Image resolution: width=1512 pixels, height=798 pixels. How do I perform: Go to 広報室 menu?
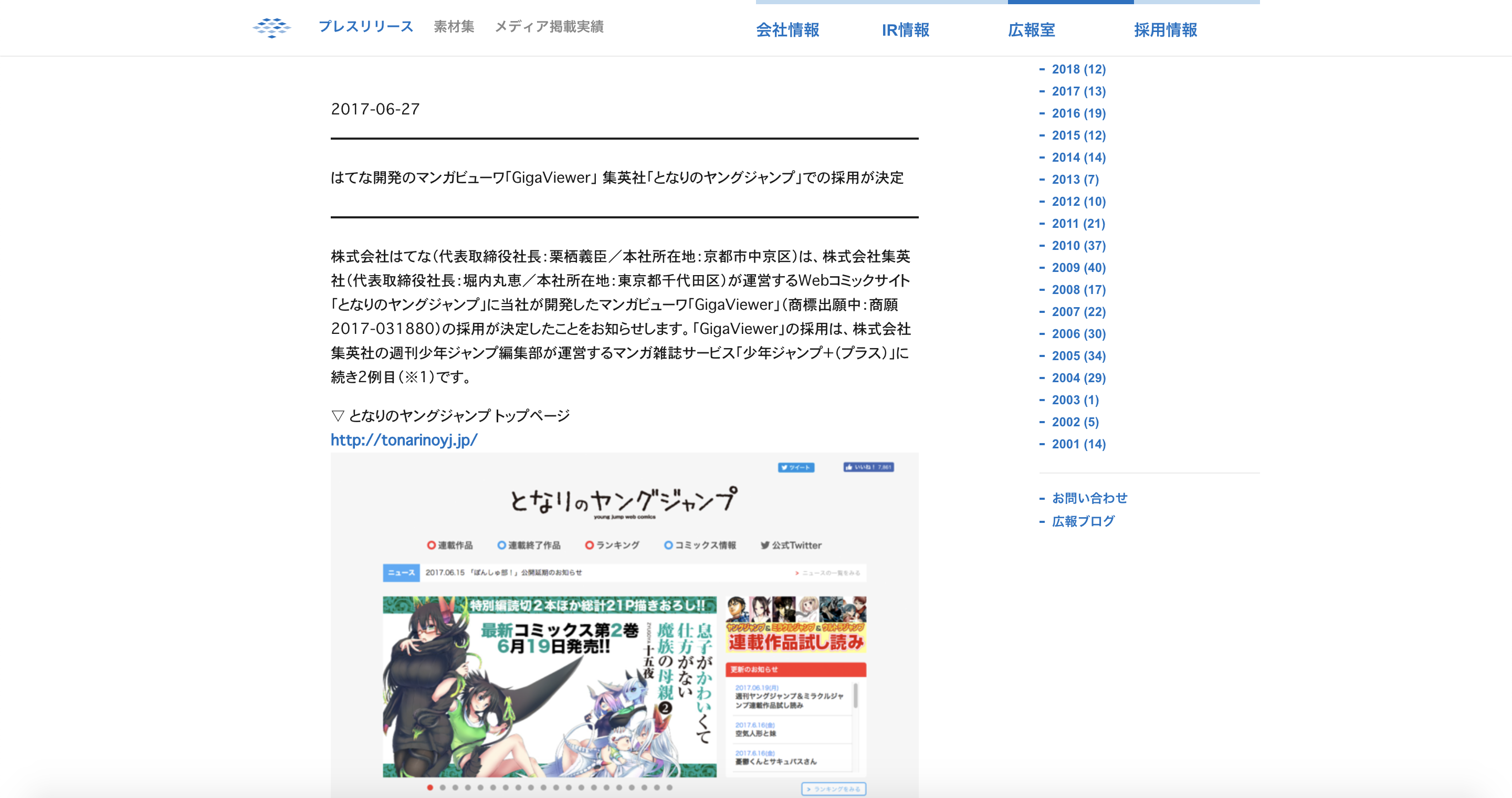tap(1031, 30)
